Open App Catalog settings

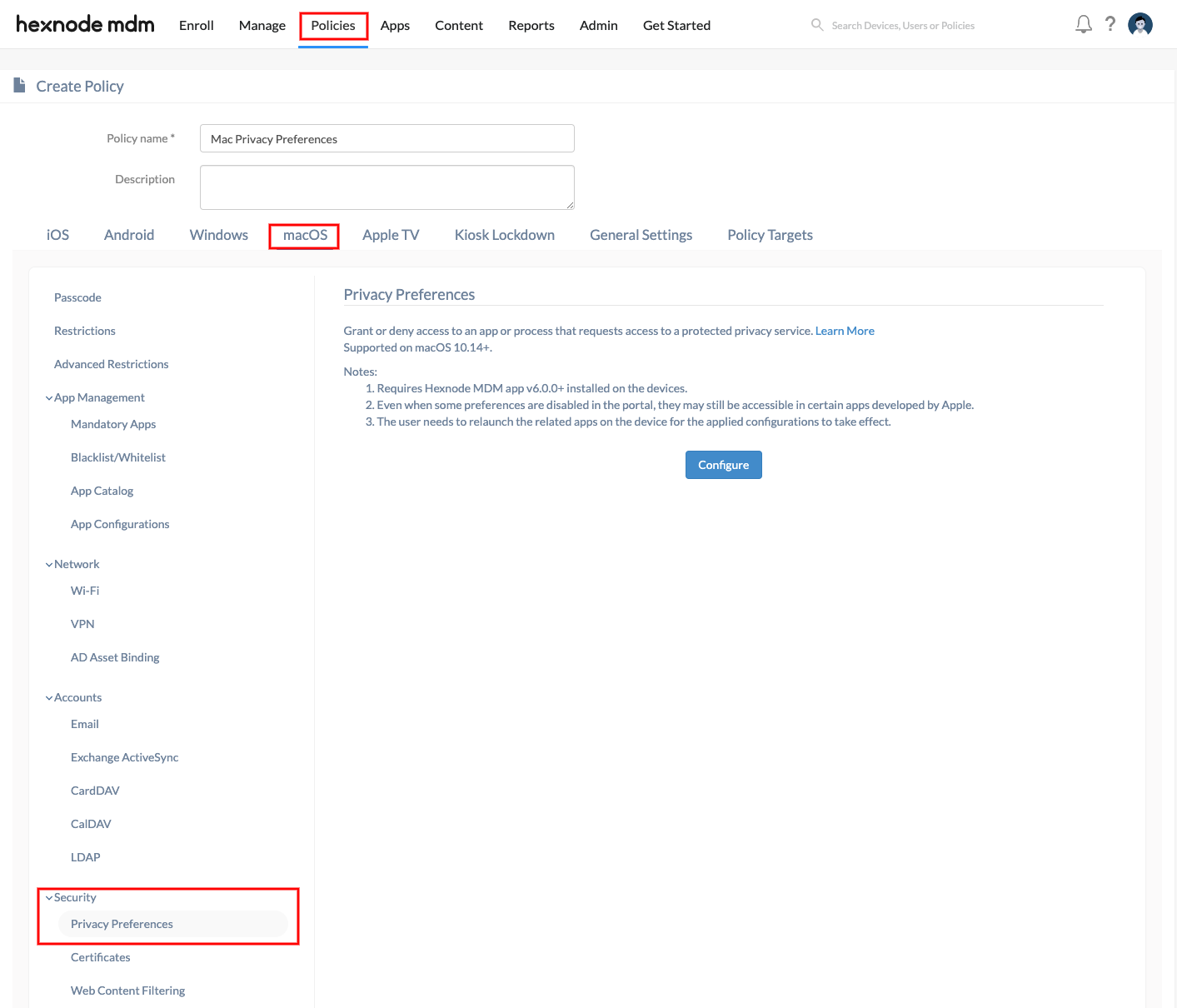(102, 491)
